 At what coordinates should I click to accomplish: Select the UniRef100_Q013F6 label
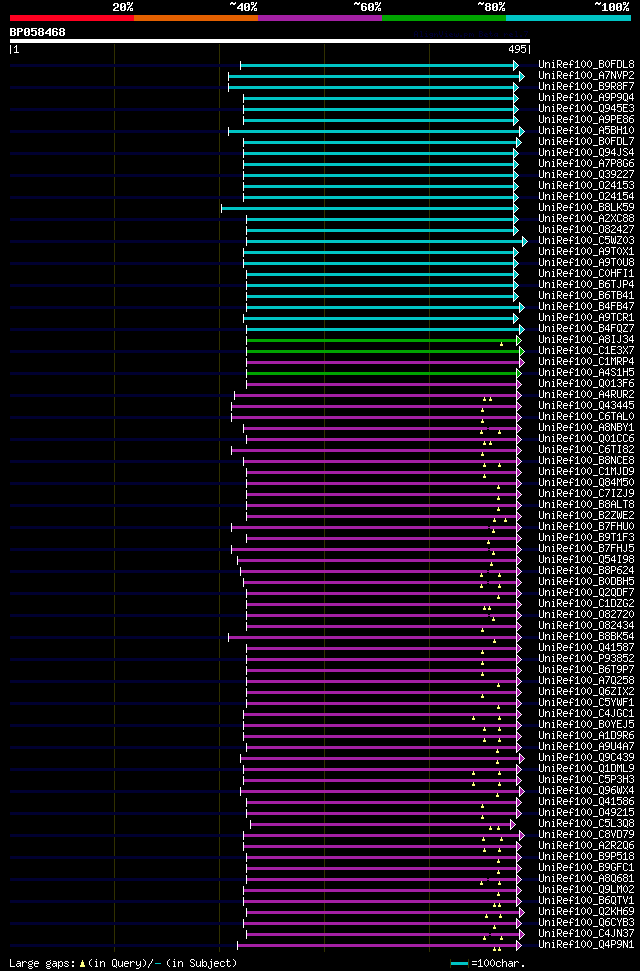pos(586,385)
